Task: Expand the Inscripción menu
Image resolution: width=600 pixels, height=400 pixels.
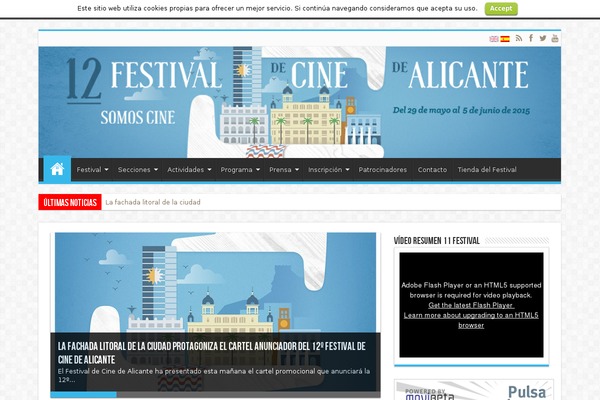Action: [x=328, y=170]
